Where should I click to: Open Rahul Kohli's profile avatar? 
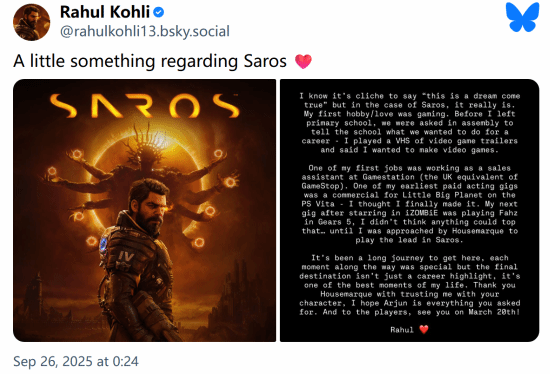pyautogui.click(x=32, y=22)
